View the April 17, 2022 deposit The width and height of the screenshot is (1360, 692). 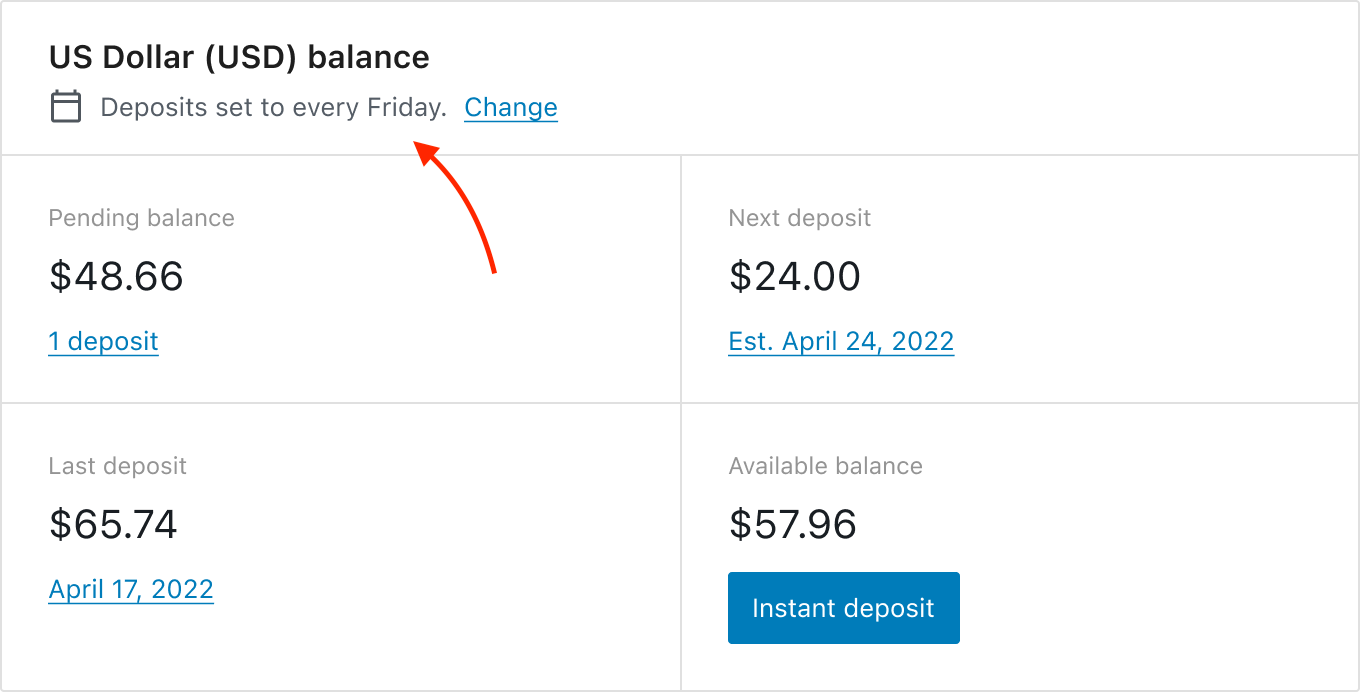click(131, 589)
